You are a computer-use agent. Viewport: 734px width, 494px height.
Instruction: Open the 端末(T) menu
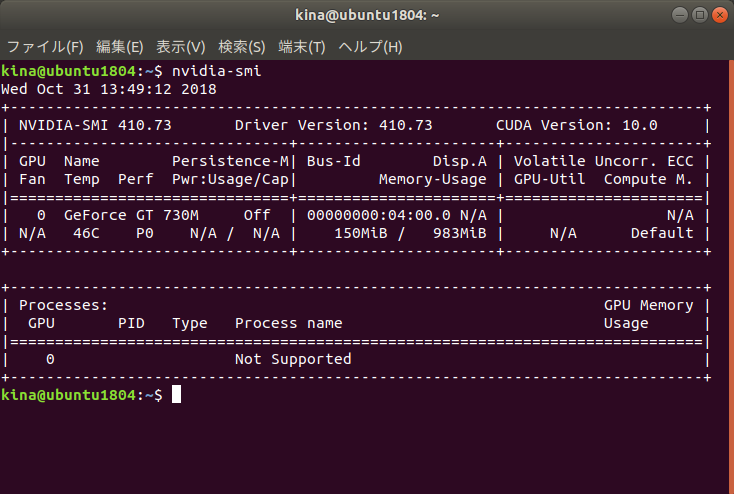pyautogui.click(x=301, y=47)
